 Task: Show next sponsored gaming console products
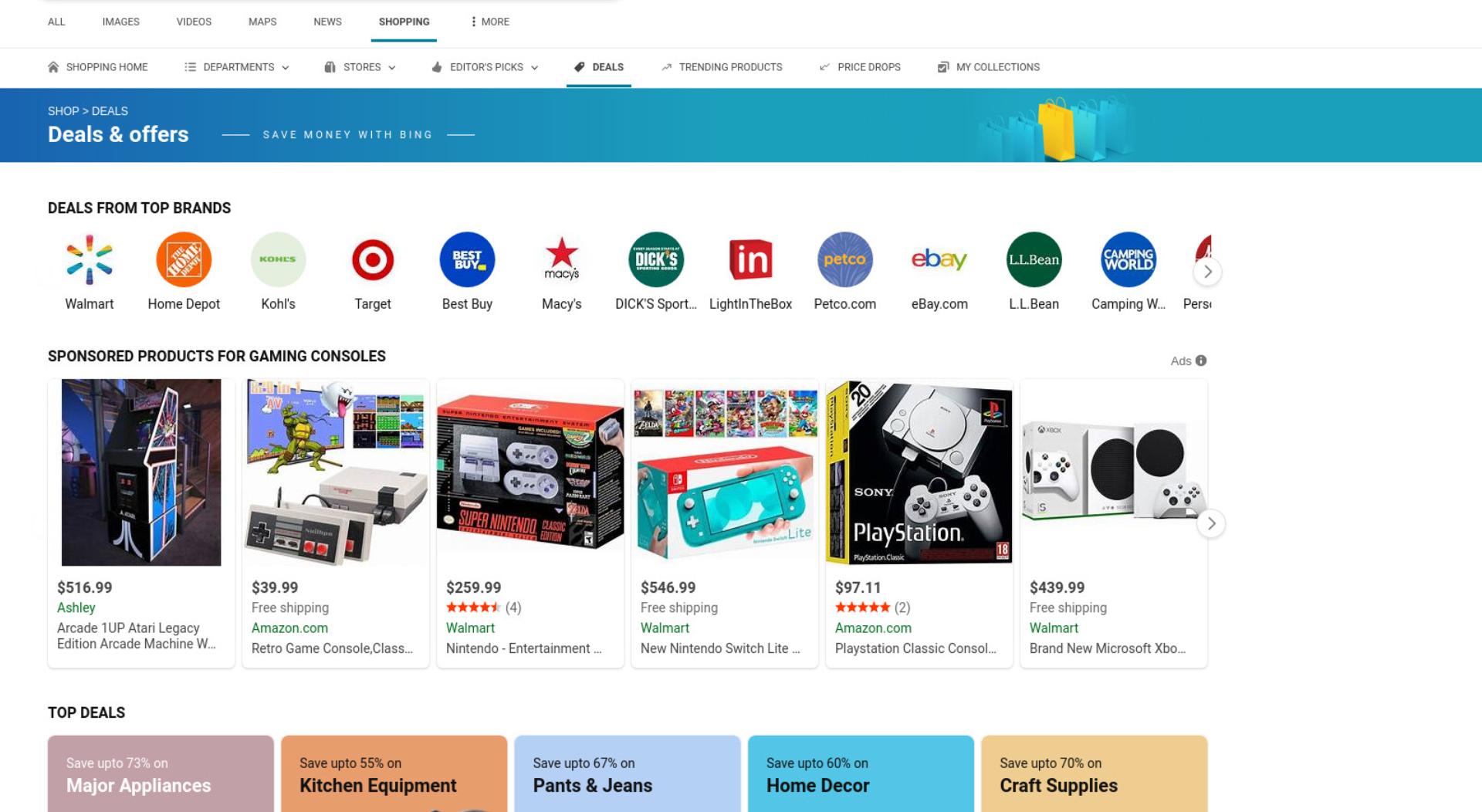(1211, 524)
